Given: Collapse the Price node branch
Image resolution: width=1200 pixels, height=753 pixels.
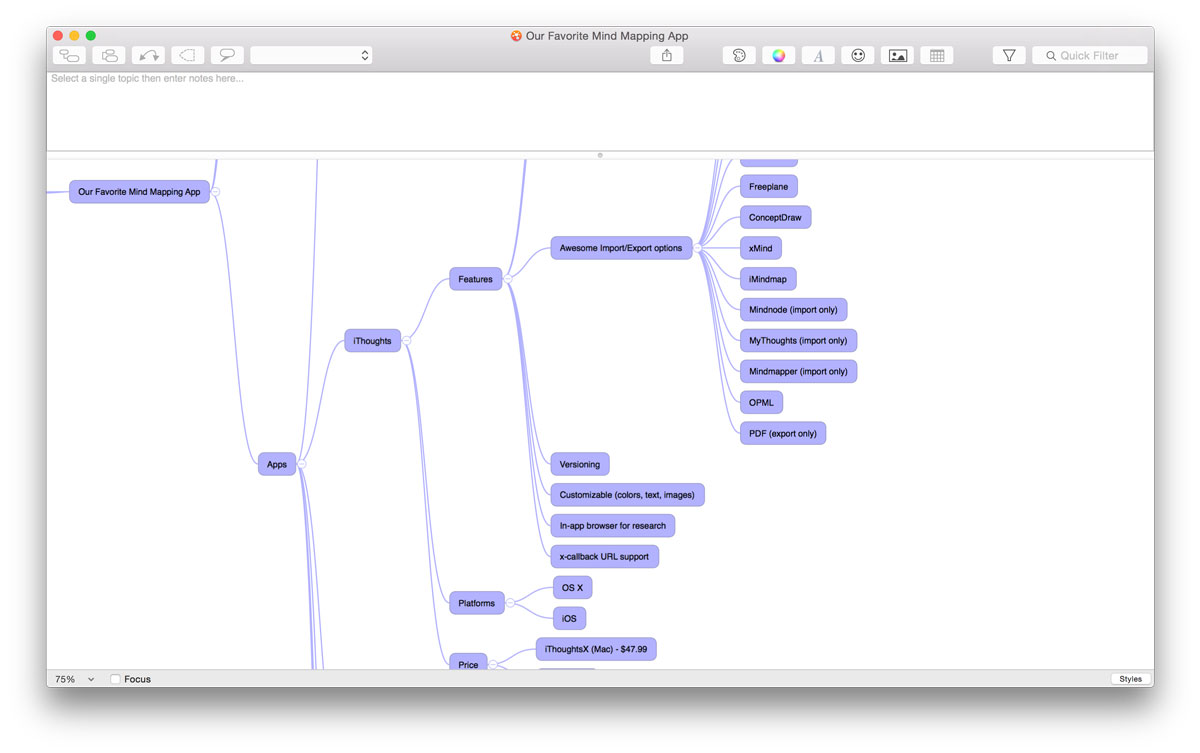Looking at the screenshot, I should pos(492,664).
